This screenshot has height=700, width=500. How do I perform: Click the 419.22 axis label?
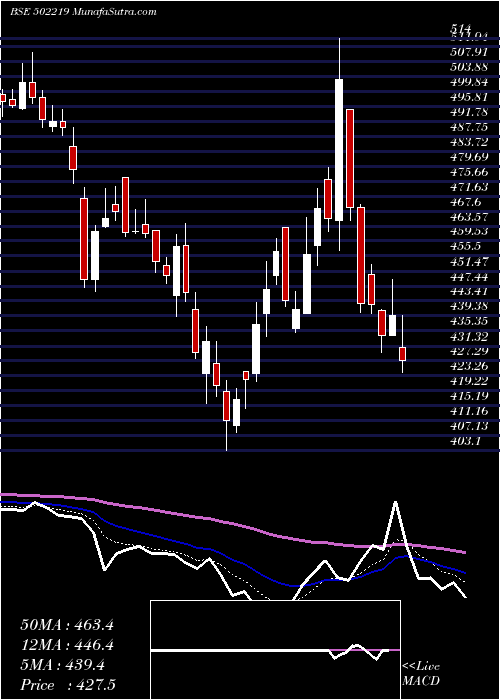(x=468, y=382)
